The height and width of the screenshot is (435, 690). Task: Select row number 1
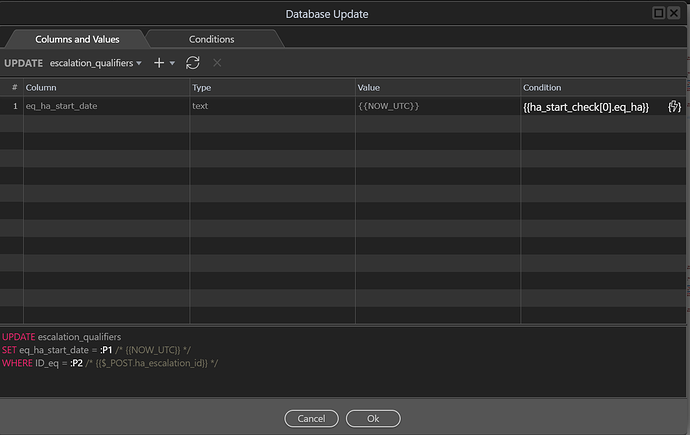[12, 106]
